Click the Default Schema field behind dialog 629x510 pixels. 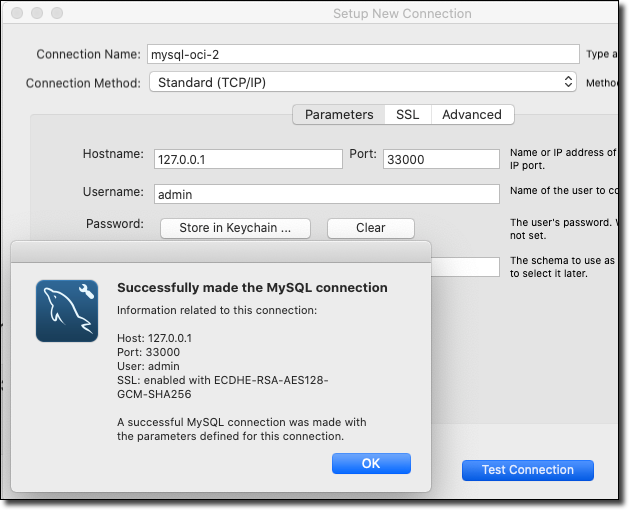tap(465, 267)
